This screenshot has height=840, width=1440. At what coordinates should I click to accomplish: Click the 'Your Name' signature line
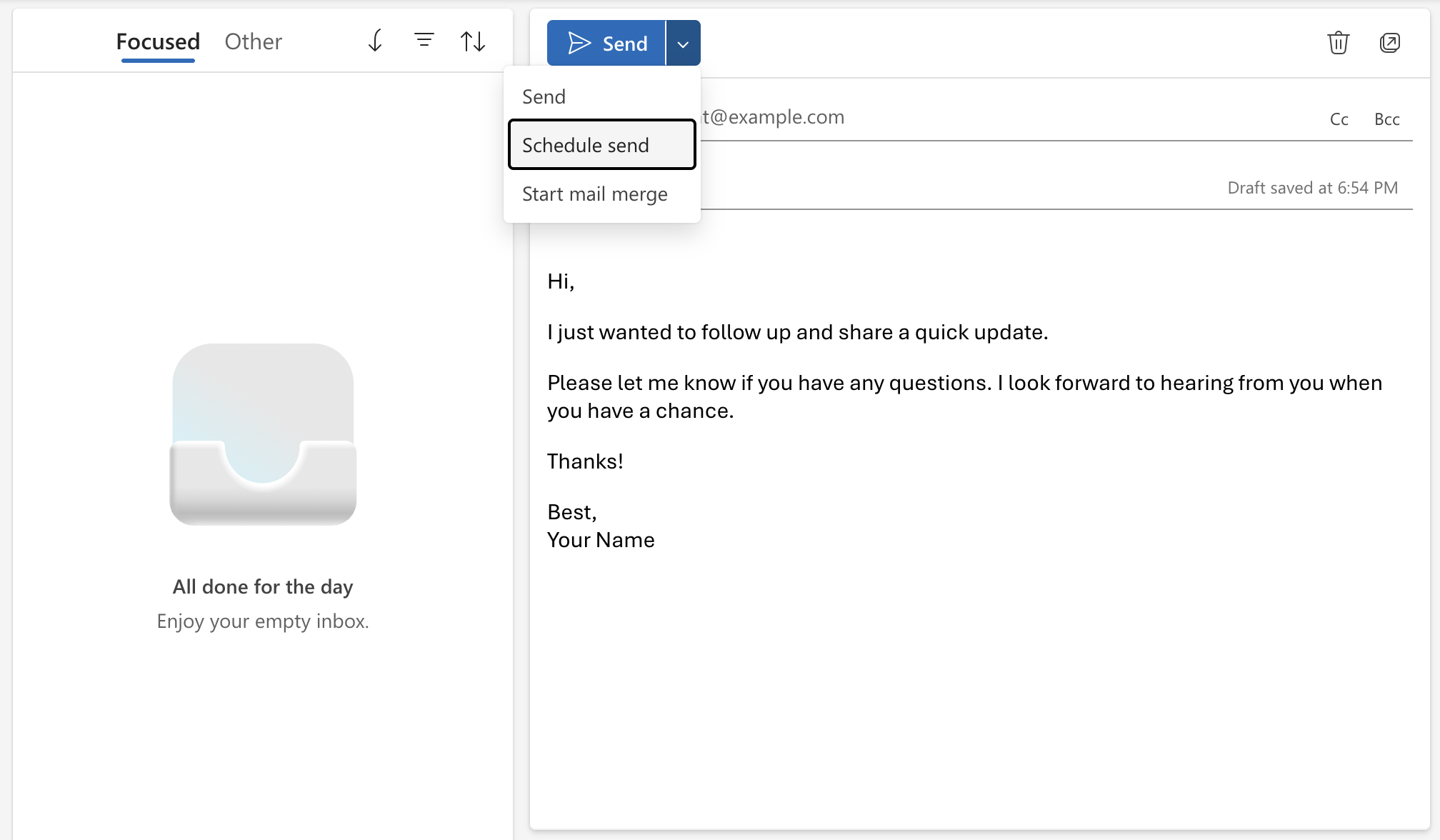601,540
